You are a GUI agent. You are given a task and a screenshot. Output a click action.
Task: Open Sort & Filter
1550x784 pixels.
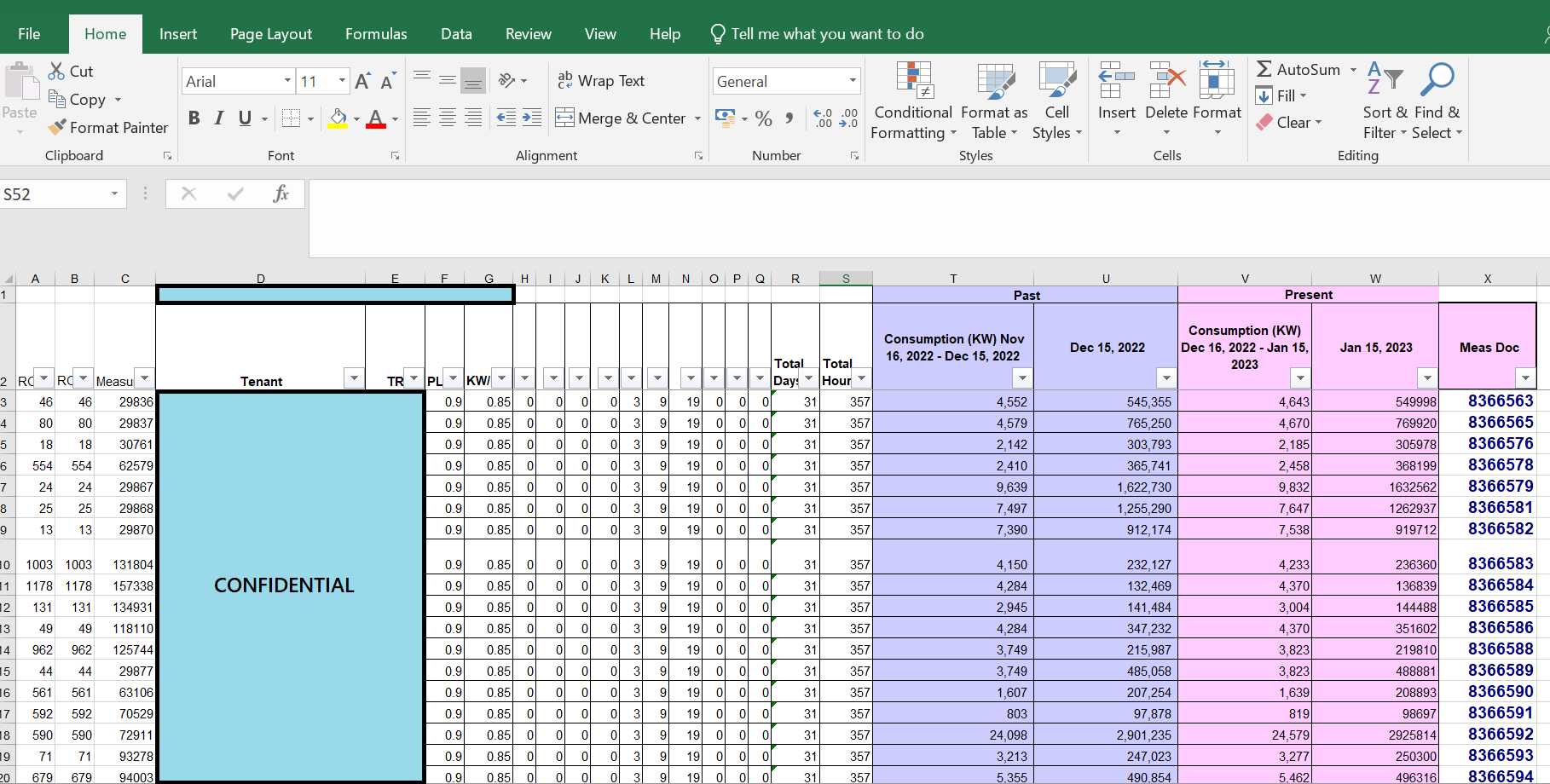click(1385, 101)
